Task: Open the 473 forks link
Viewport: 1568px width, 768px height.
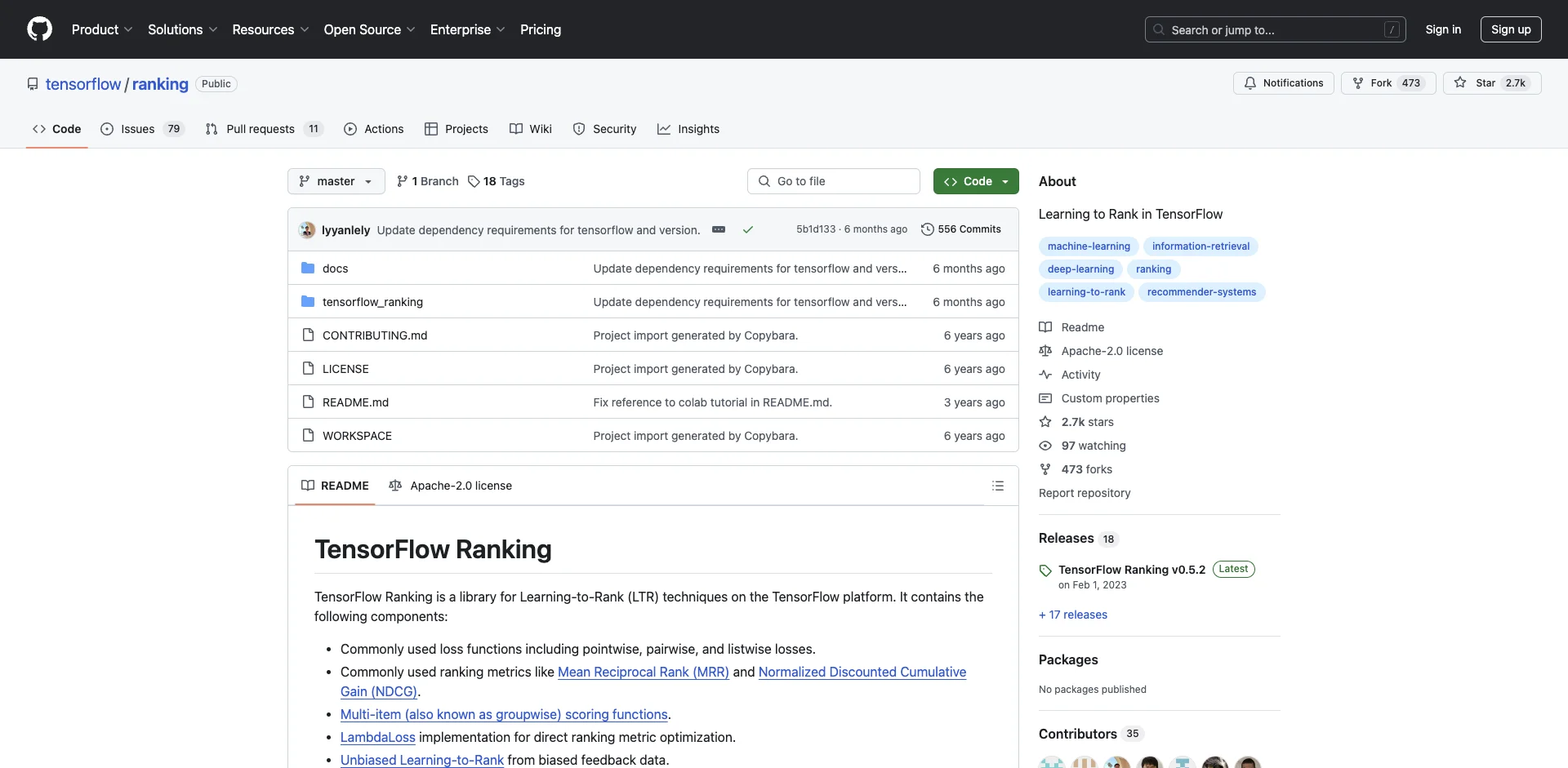Action: coord(1086,469)
